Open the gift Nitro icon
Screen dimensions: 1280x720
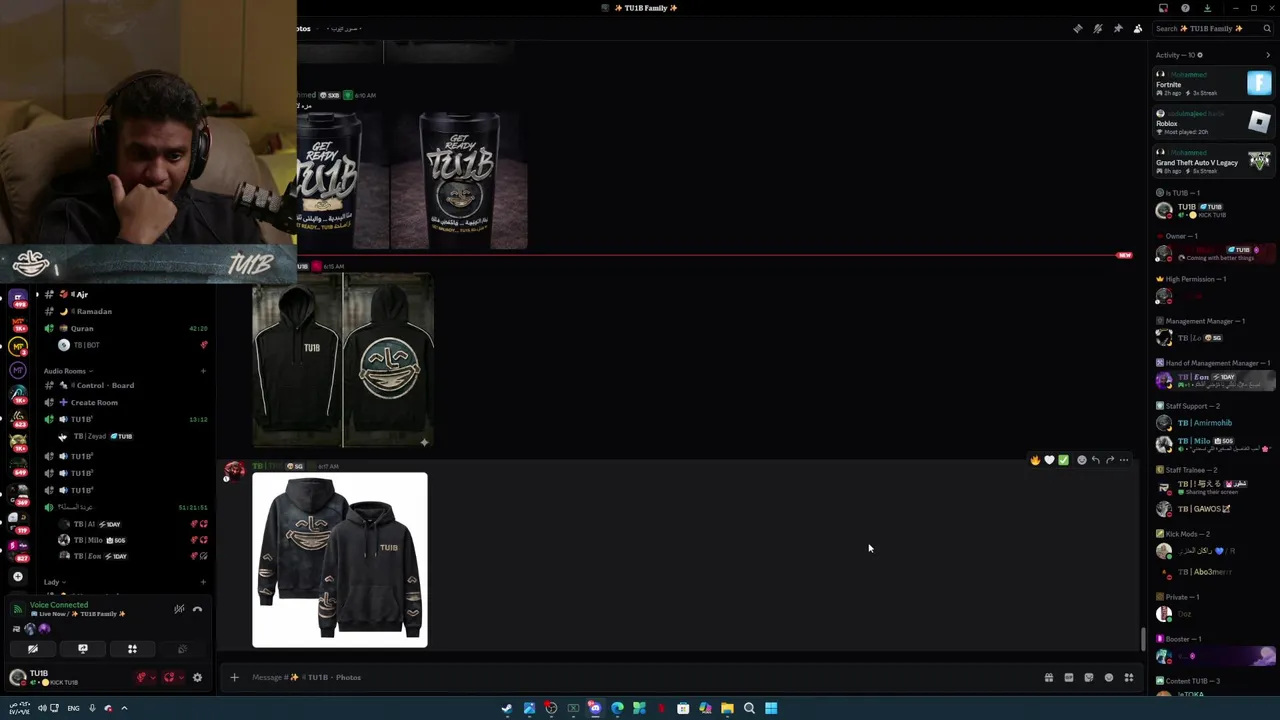(x=1048, y=677)
